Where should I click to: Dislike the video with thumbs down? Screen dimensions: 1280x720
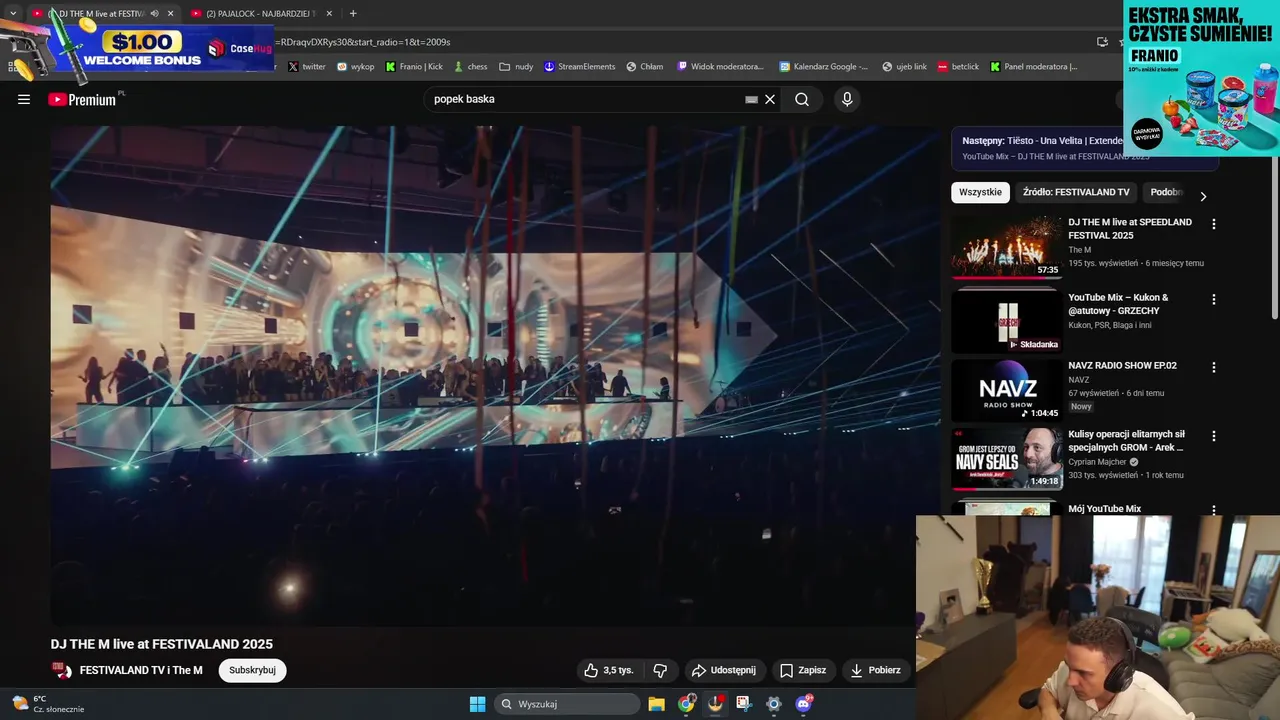pos(660,670)
